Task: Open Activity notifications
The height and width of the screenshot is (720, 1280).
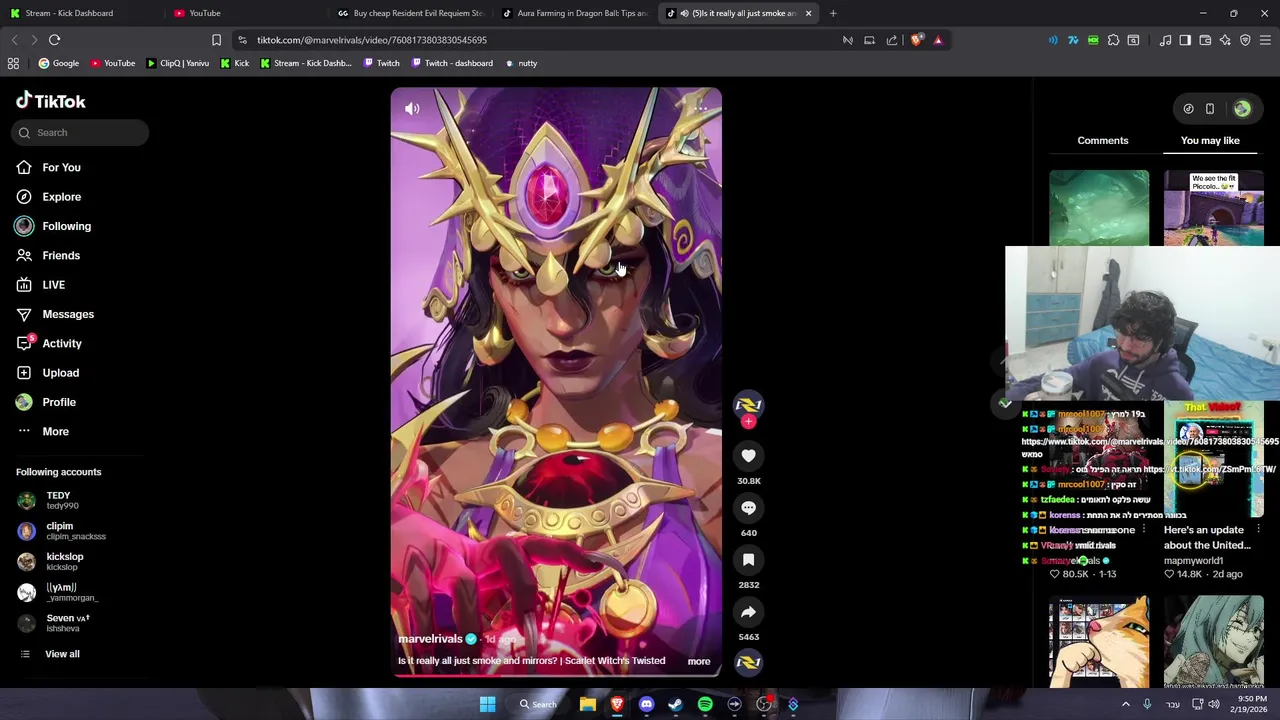Action: pos(62,344)
